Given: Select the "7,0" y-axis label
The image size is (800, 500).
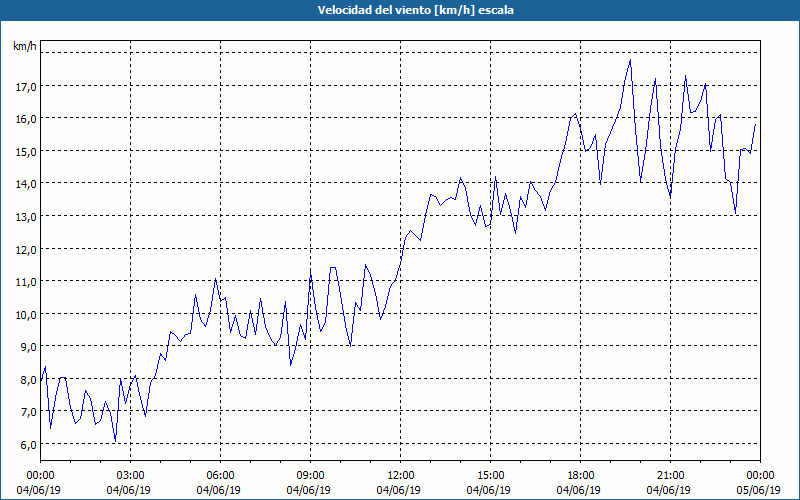Looking at the screenshot, I should point(29,412).
